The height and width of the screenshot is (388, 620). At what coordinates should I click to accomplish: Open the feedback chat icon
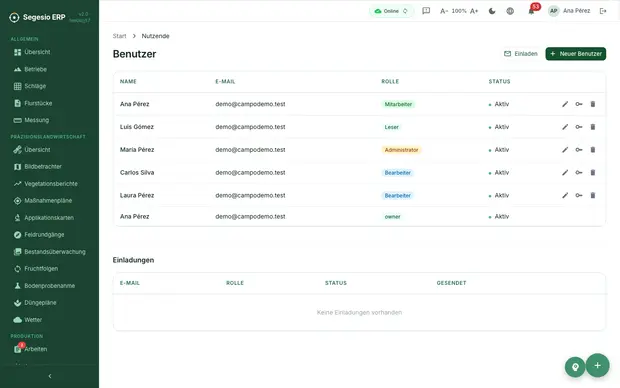(x=426, y=11)
